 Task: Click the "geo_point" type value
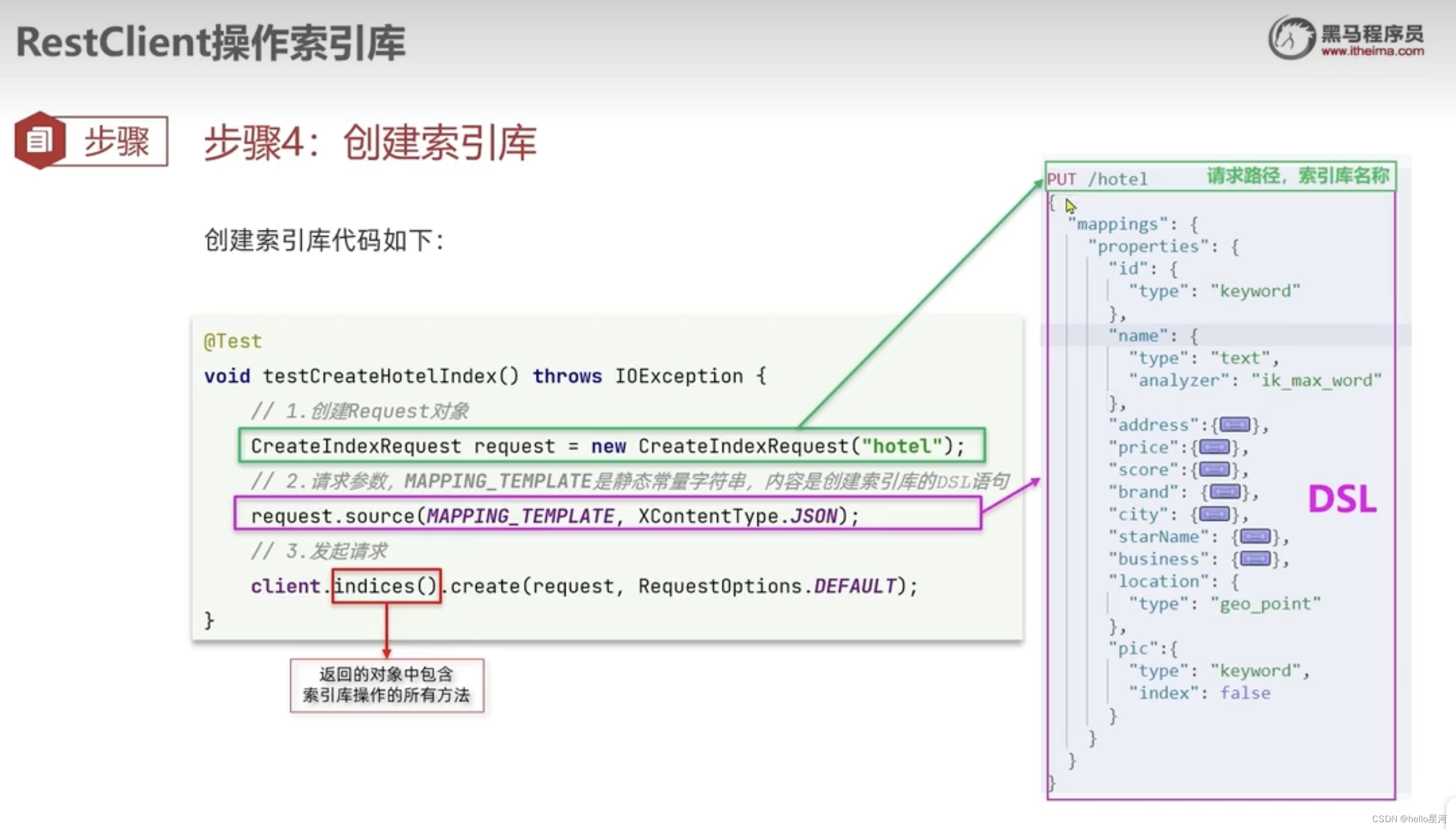click(x=1265, y=604)
